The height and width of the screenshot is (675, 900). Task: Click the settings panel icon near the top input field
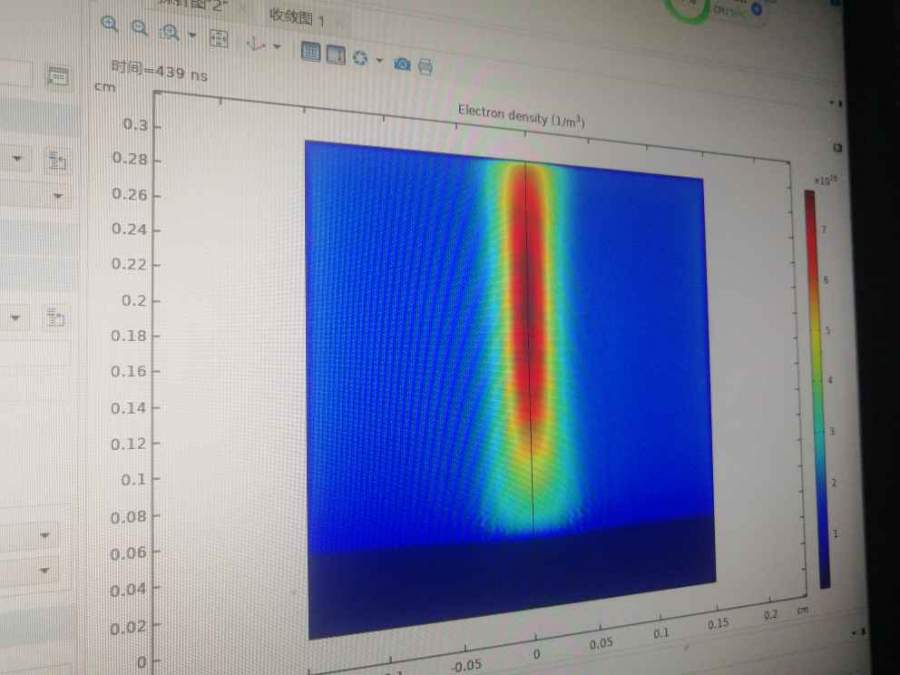coord(58,77)
